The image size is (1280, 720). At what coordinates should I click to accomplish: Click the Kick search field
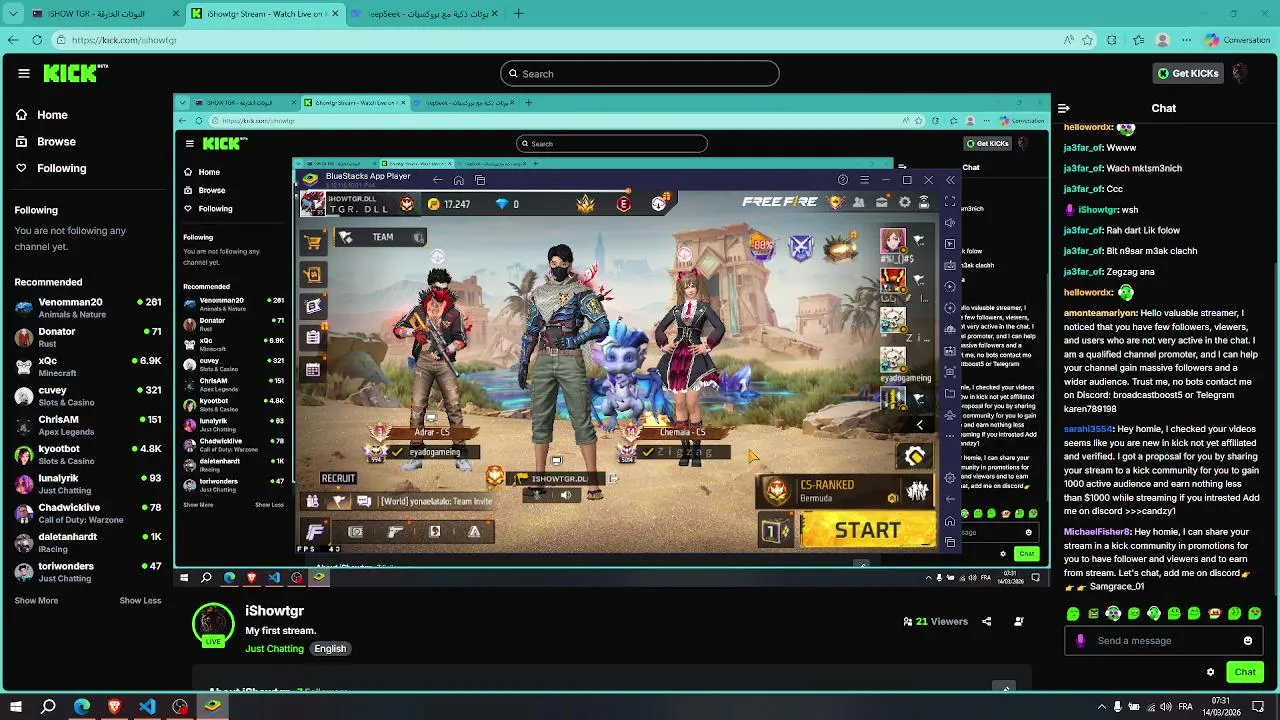[640, 73]
